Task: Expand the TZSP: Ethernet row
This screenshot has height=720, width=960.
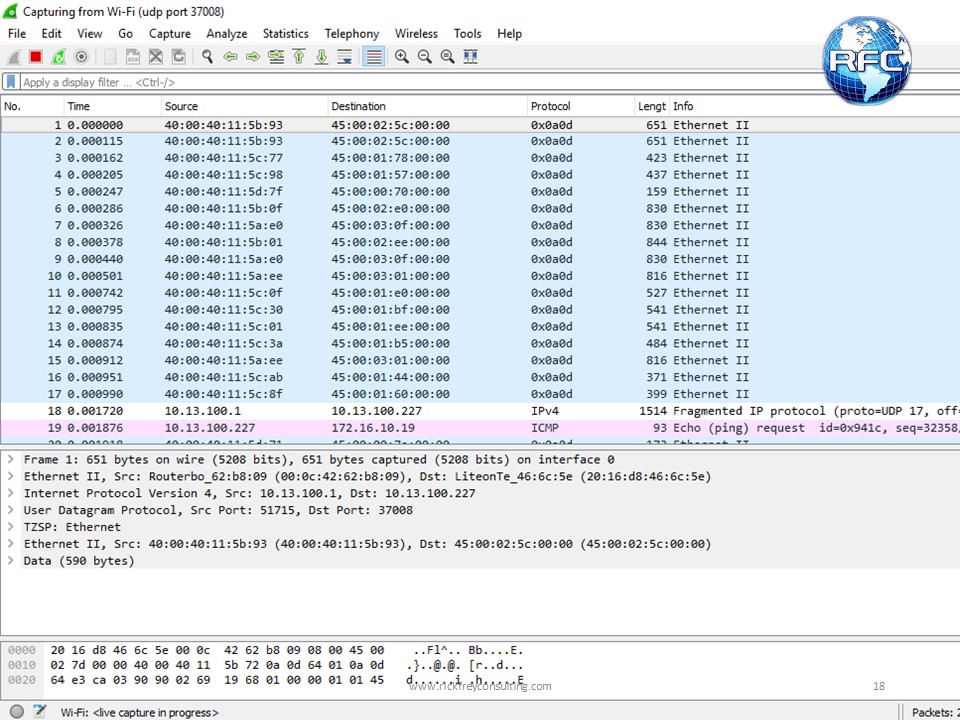Action: (10, 527)
